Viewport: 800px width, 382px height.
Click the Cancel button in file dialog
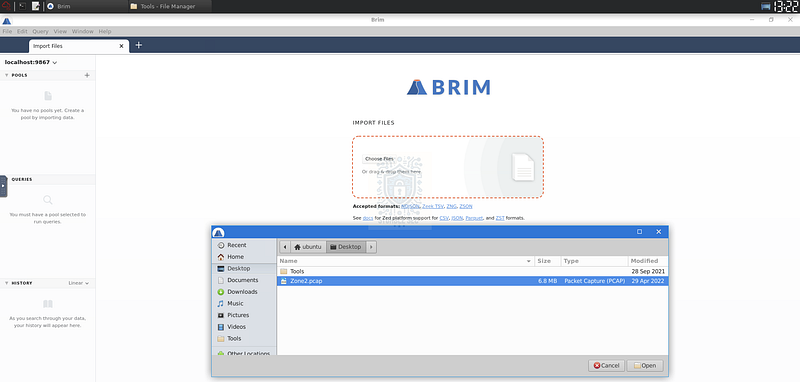(x=606, y=366)
